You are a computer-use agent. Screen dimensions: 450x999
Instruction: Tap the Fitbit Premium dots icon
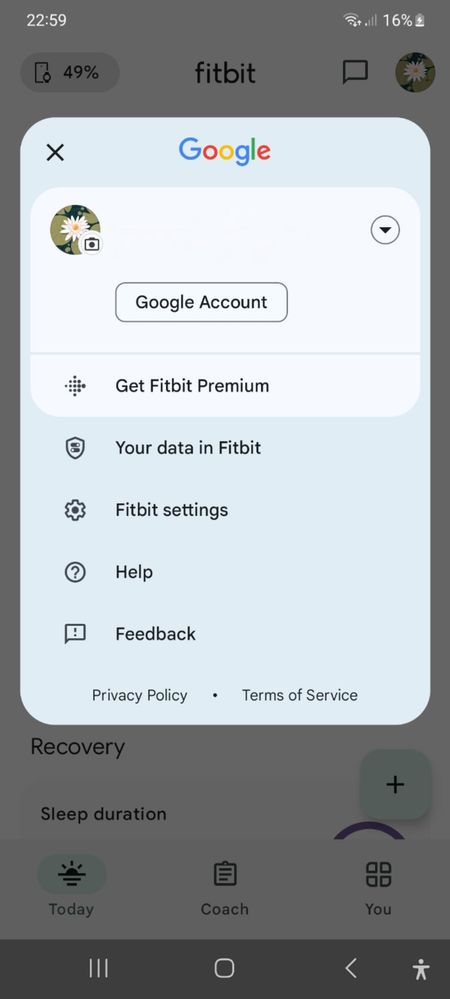[75, 385]
